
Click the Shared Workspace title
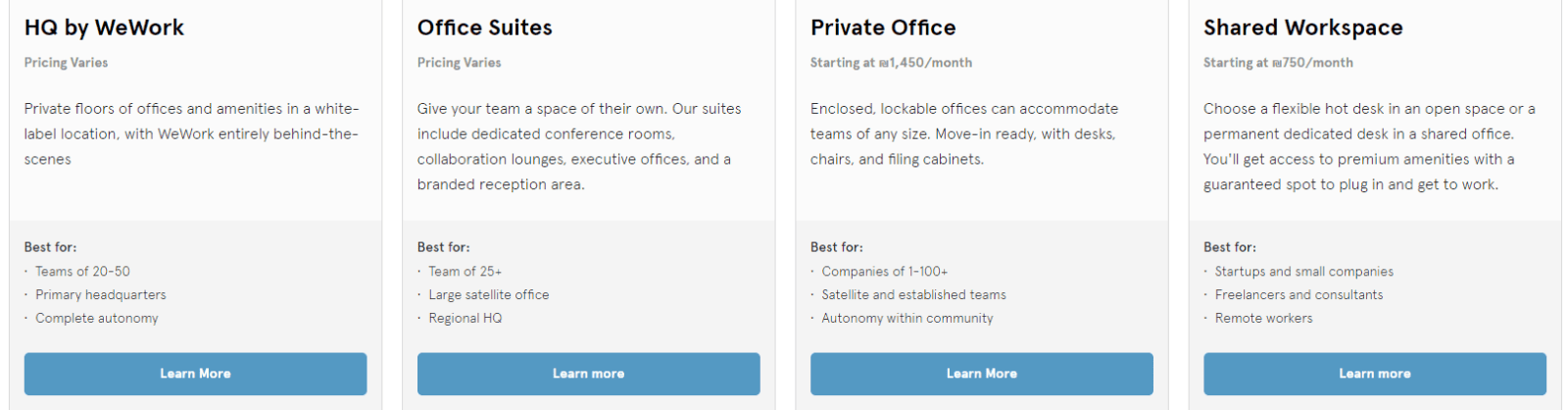pyautogui.click(x=1302, y=27)
